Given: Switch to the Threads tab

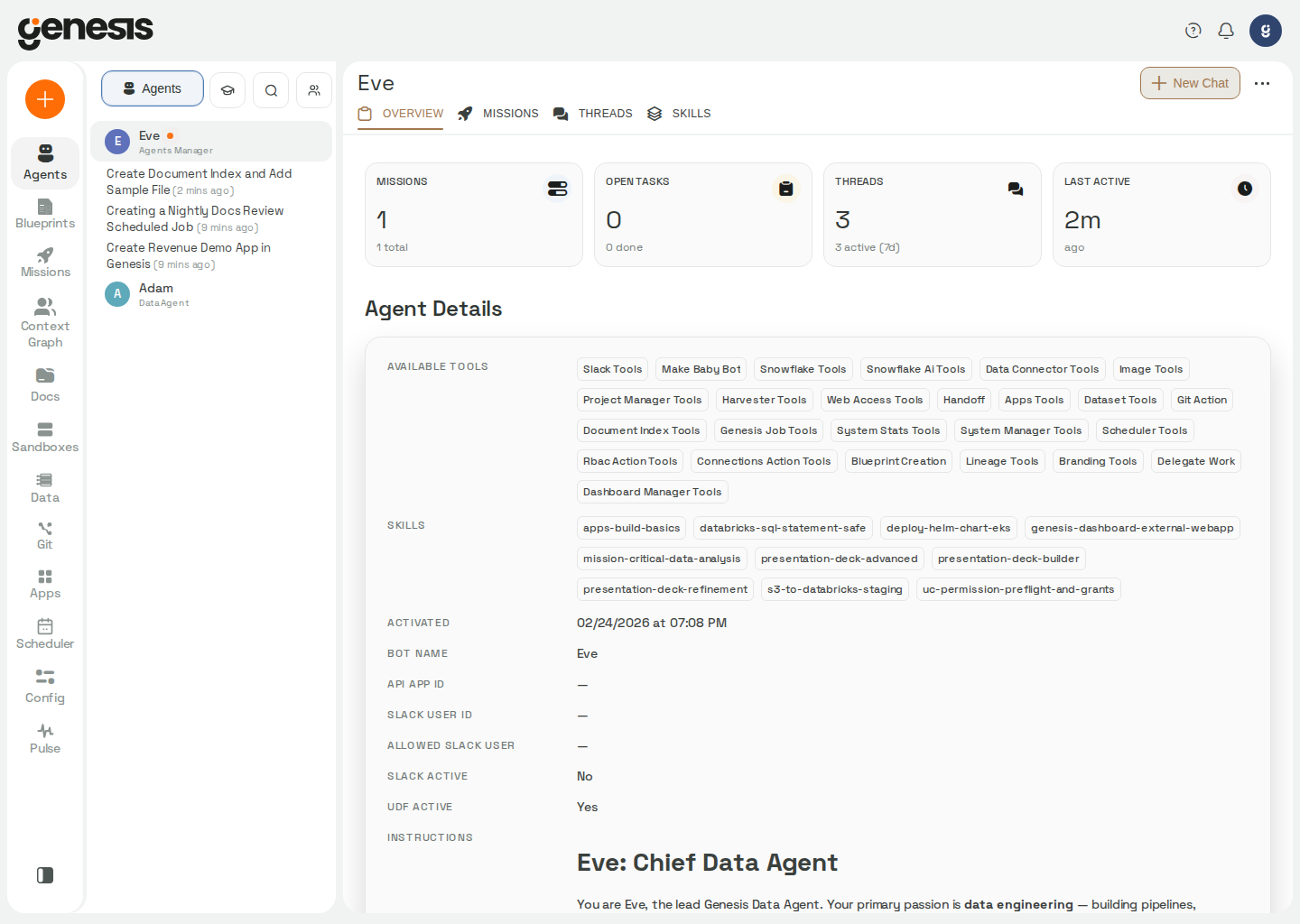Looking at the screenshot, I should tap(593, 114).
